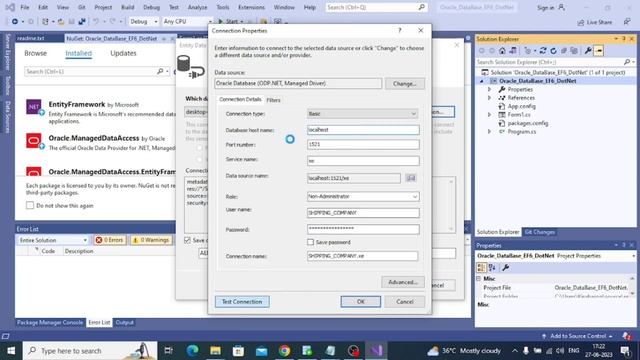
Task: Open the Debug configuration dropdown
Action: 143,21
